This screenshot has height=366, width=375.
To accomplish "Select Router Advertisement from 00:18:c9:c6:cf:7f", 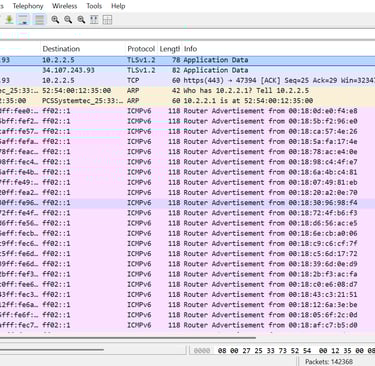I will [x=187, y=243].
